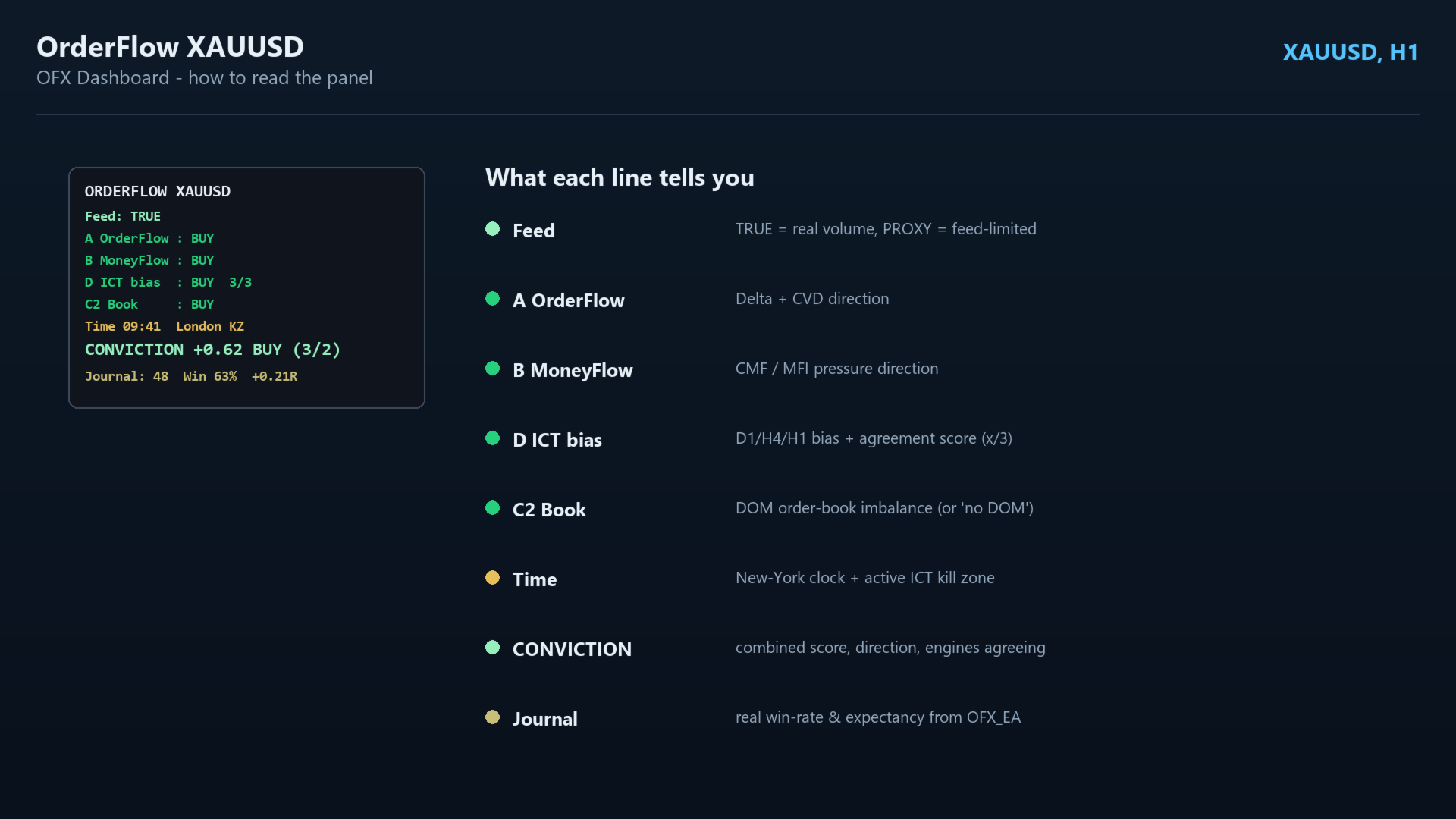1456x819 pixels.
Task: Click the C2 Book BUY panel row
Action: [x=149, y=304]
